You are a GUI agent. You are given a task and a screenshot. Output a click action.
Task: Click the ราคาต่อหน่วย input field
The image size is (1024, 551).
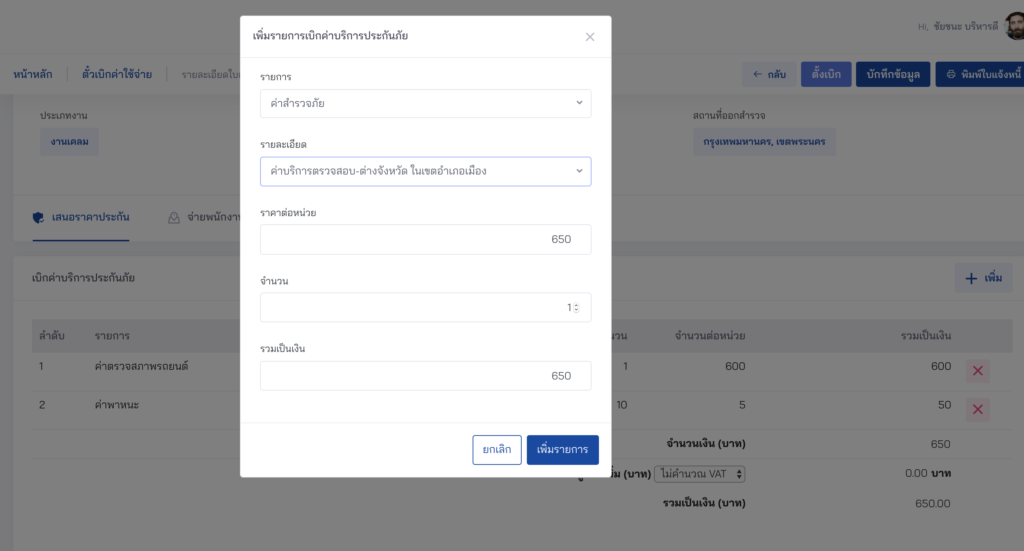(x=425, y=240)
